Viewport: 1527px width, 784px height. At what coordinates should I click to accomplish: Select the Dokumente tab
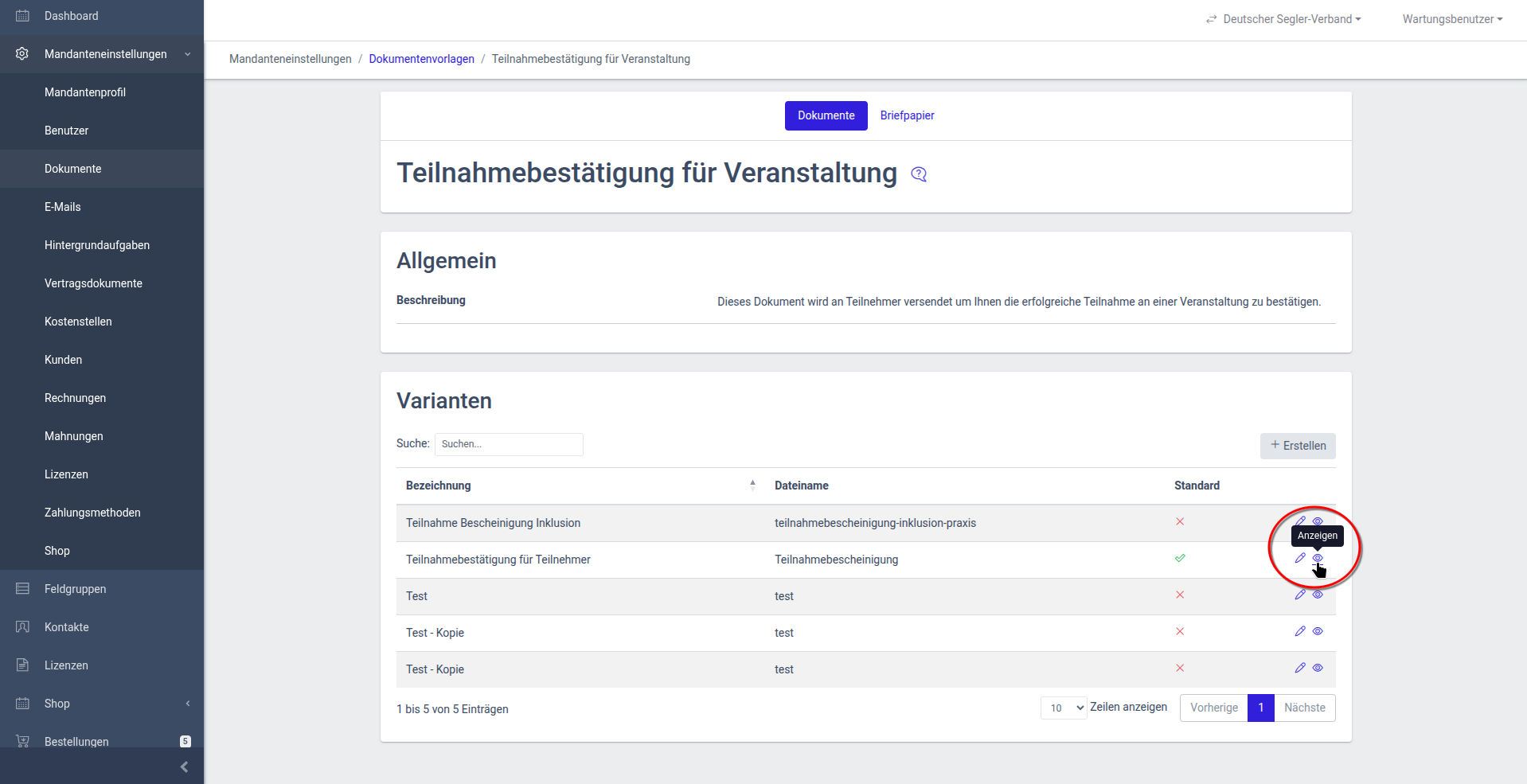point(826,115)
